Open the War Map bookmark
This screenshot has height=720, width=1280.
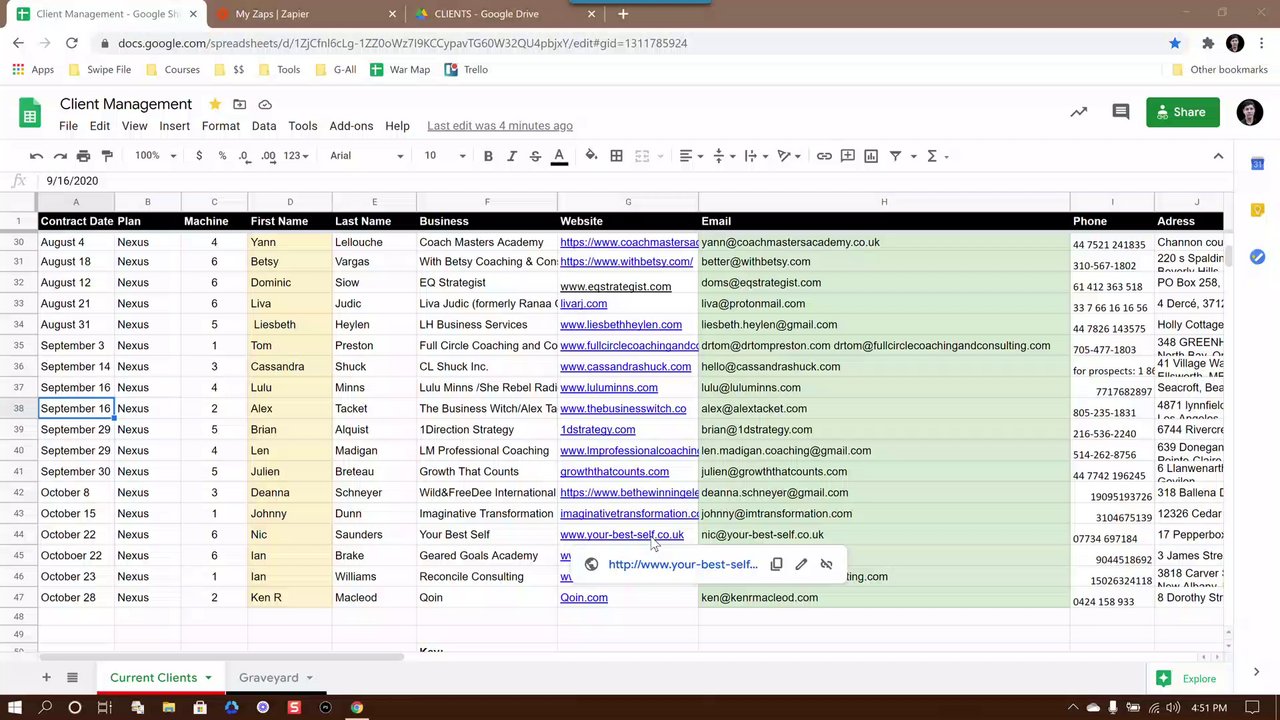pos(400,70)
